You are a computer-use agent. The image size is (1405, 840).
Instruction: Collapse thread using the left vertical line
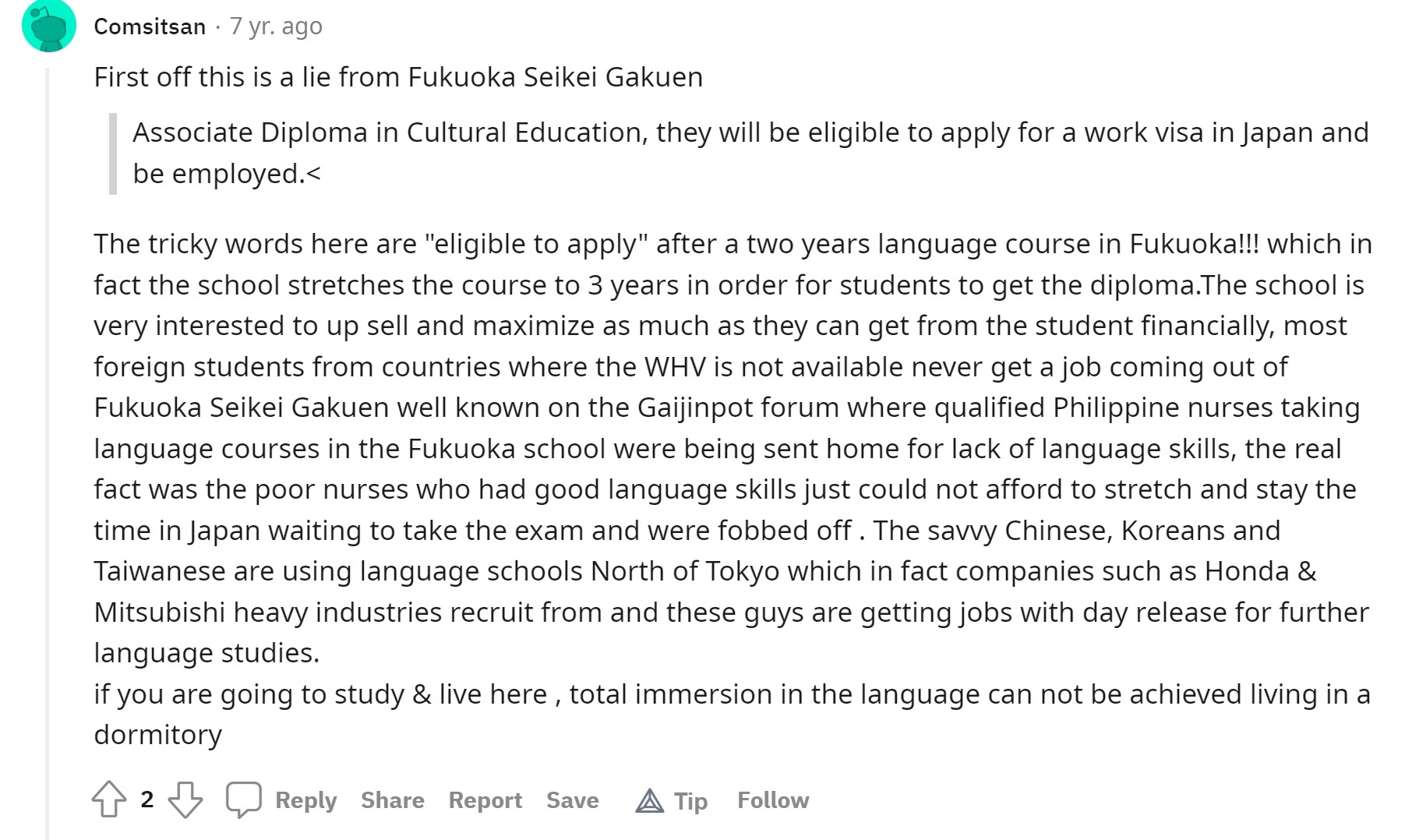pyautogui.click(x=48, y=452)
